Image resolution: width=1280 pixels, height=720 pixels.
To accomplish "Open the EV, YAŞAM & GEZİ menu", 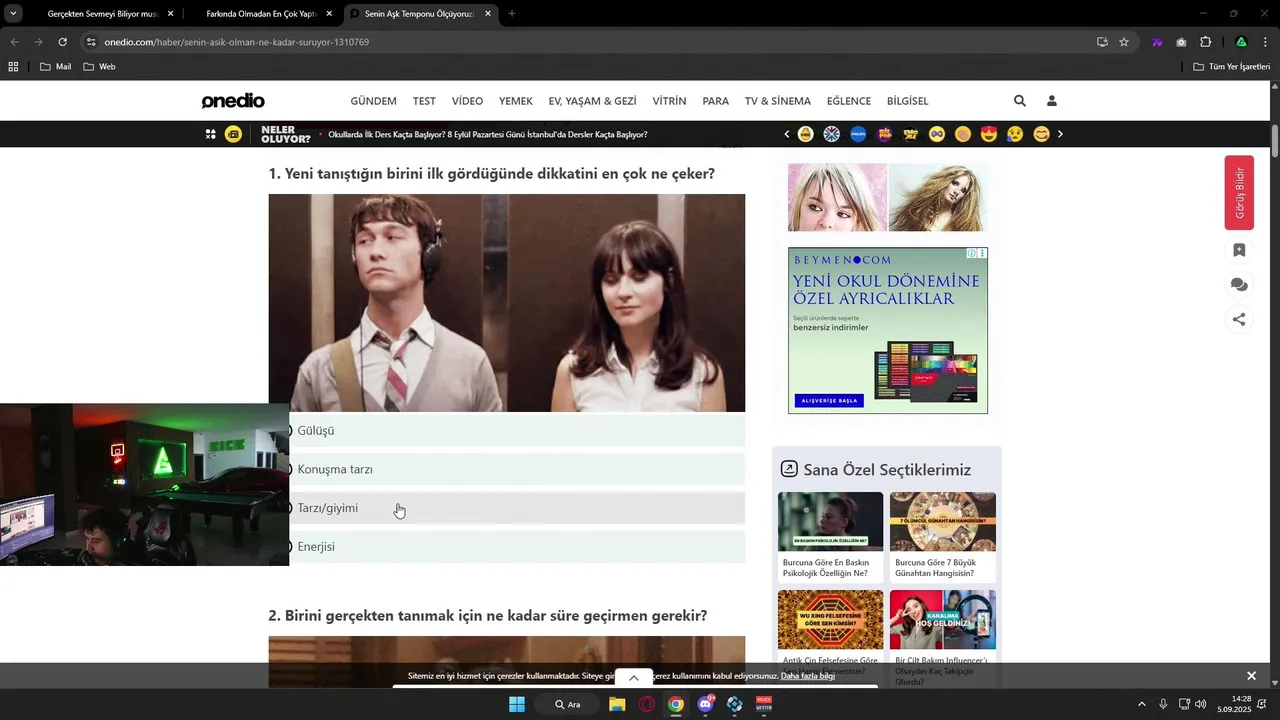I will [x=592, y=101].
